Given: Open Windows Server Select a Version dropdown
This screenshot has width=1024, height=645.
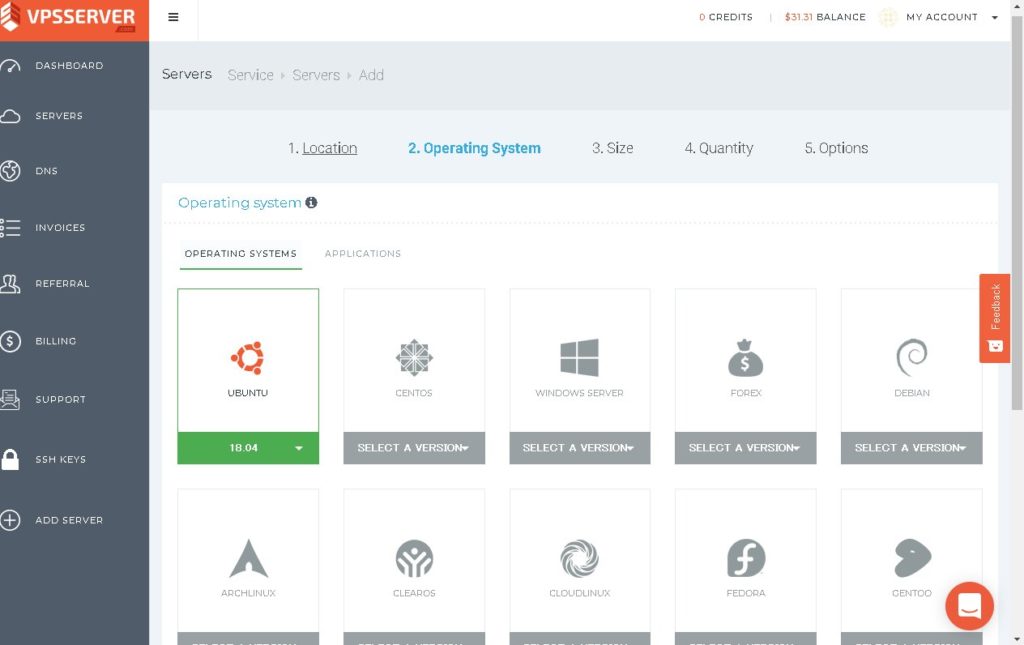Looking at the screenshot, I should [x=579, y=448].
